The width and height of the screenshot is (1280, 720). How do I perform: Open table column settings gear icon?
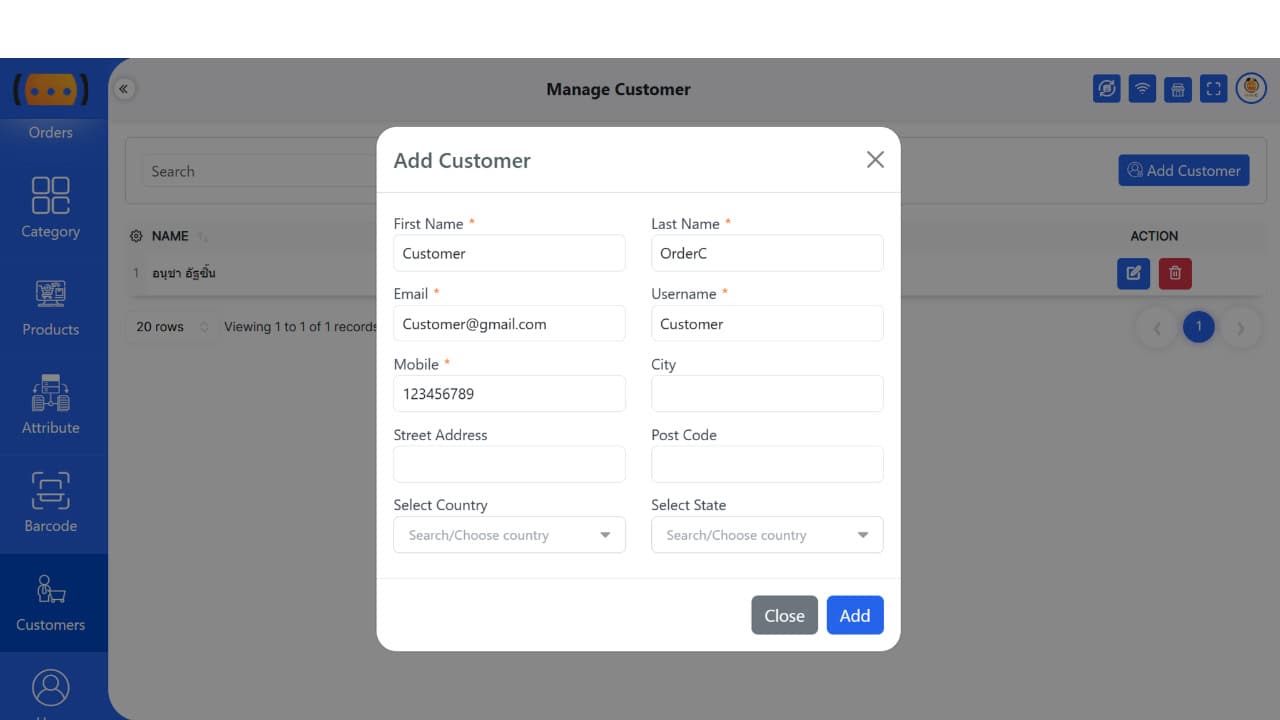pyautogui.click(x=137, y=236)
